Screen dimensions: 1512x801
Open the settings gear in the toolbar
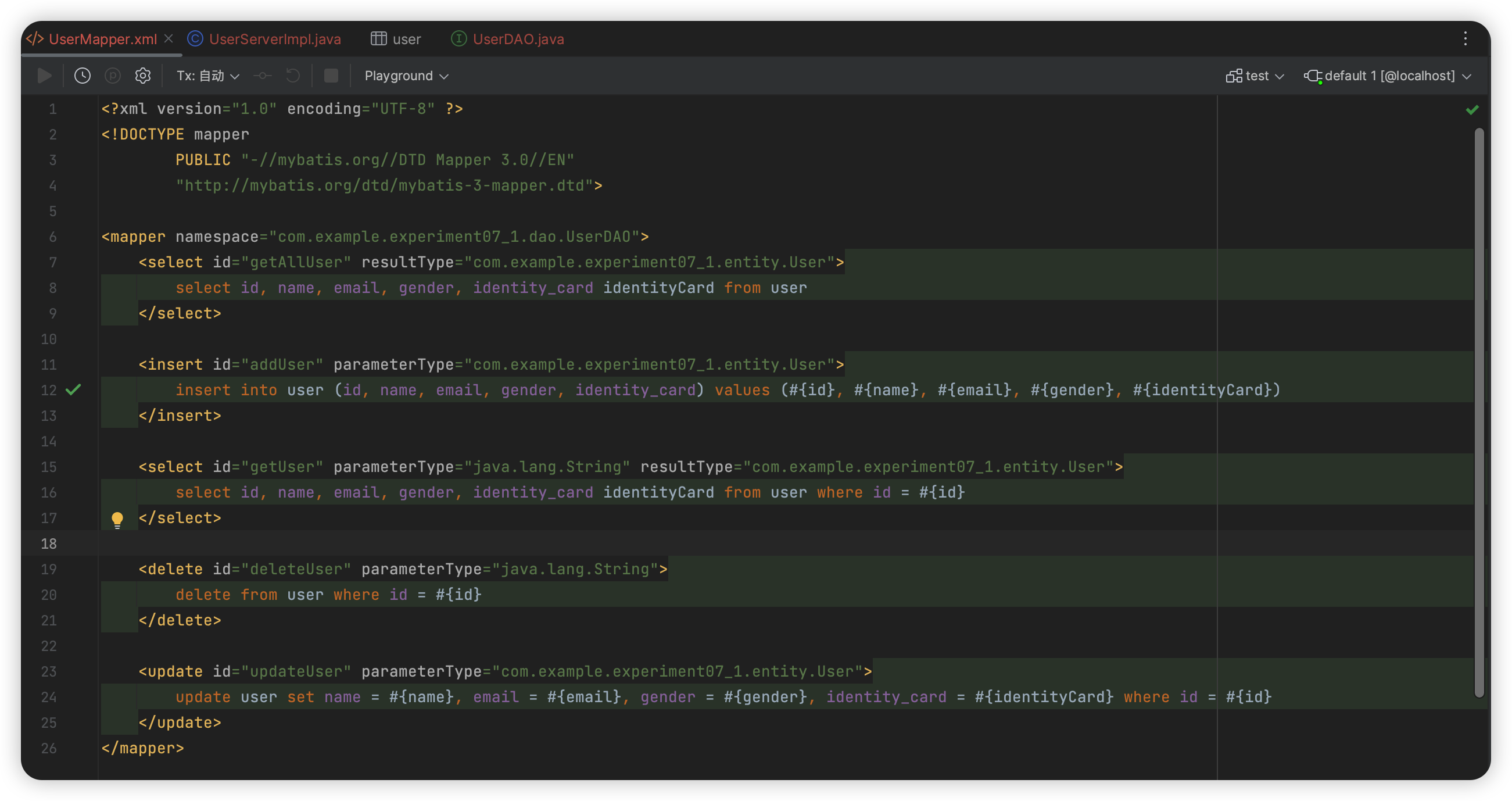point(142,76)
